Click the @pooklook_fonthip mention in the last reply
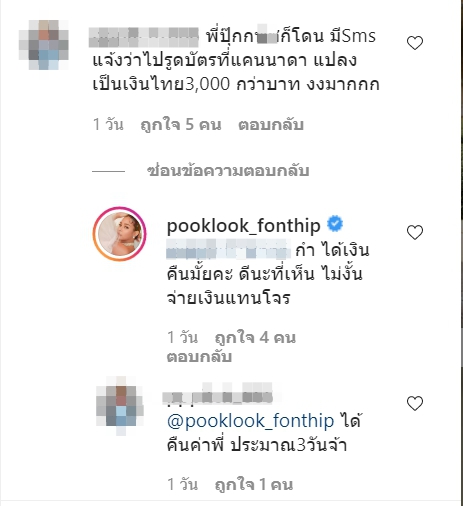The width and height of the screenshot is (463, 506). click(250, 421)
